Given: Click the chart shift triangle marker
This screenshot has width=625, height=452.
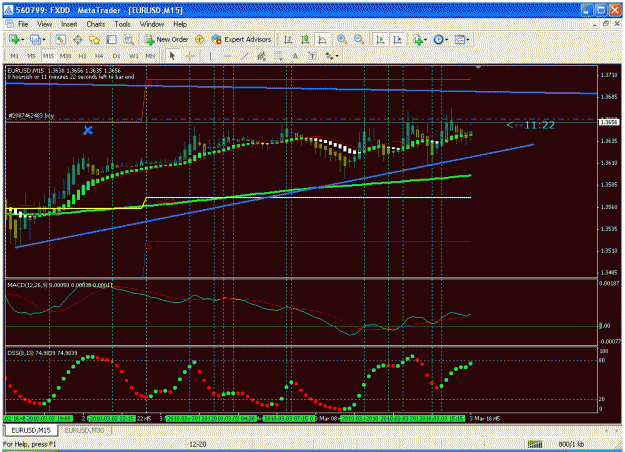Looking at the screenshot, I should (478, 67).
